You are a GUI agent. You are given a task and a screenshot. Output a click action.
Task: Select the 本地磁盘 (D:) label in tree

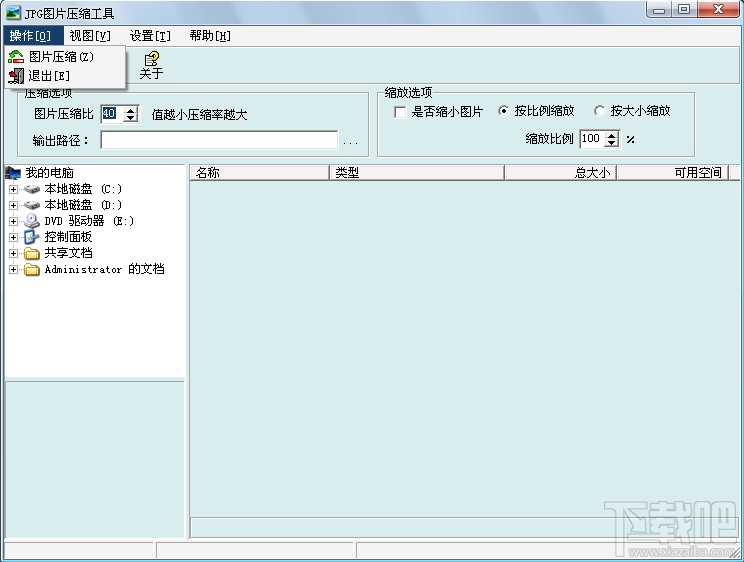pos(83,205)
